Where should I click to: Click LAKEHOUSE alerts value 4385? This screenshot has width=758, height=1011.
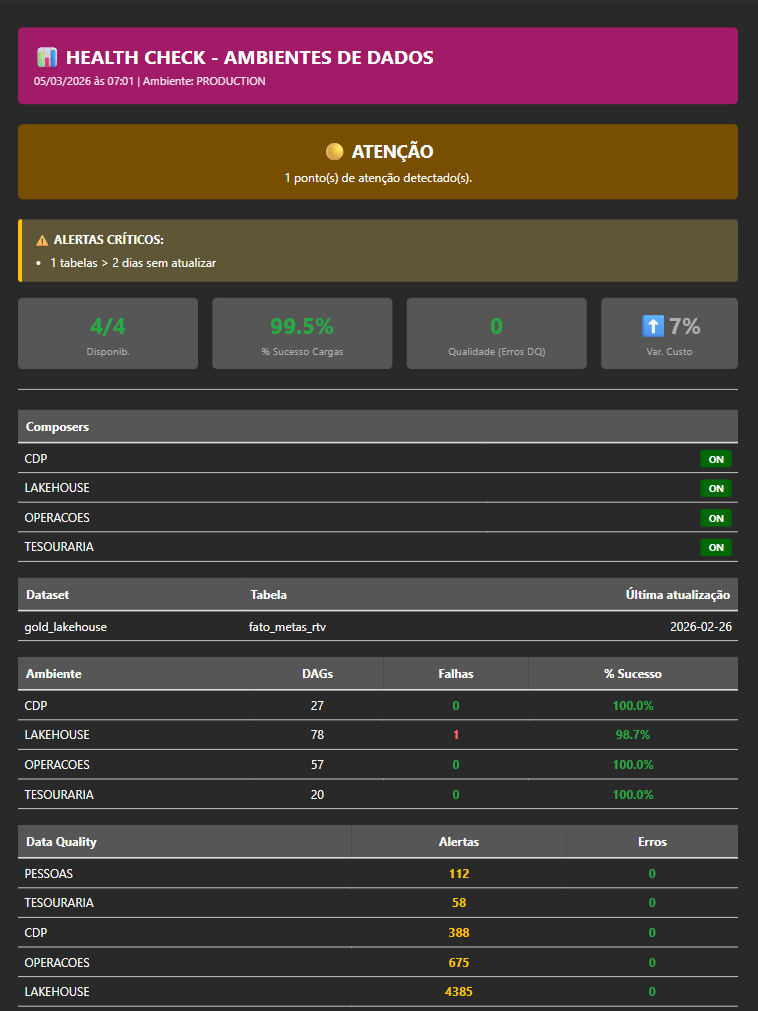point(459,992)
